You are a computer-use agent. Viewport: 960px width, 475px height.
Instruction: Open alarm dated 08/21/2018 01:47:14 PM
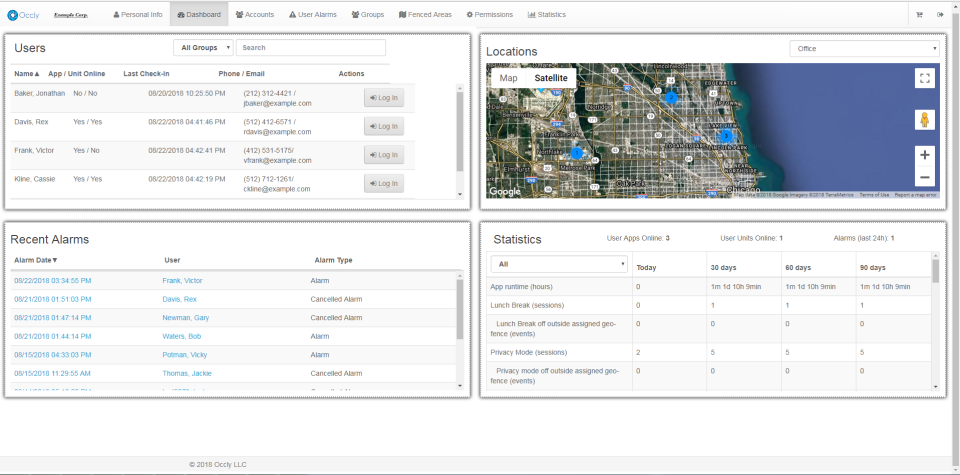point(53,318)
